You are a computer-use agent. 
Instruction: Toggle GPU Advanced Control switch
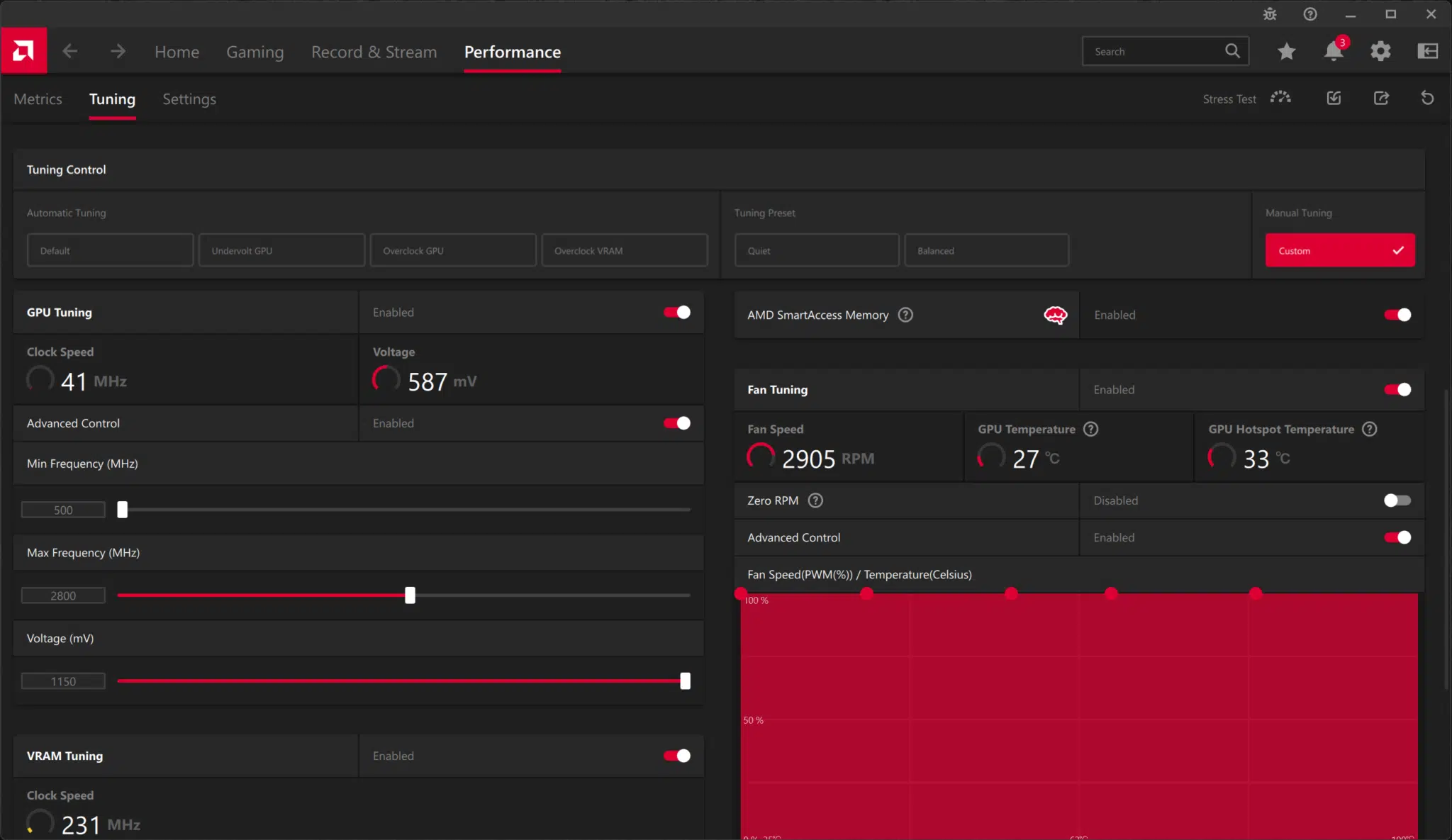(x=677, y=423)
